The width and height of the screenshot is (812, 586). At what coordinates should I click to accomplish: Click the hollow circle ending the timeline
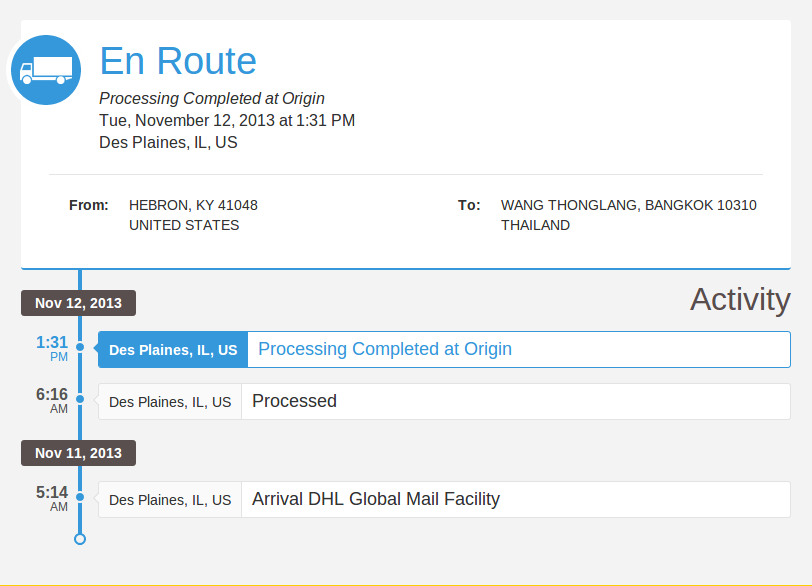pyautogui.click(x=80, y=539)
